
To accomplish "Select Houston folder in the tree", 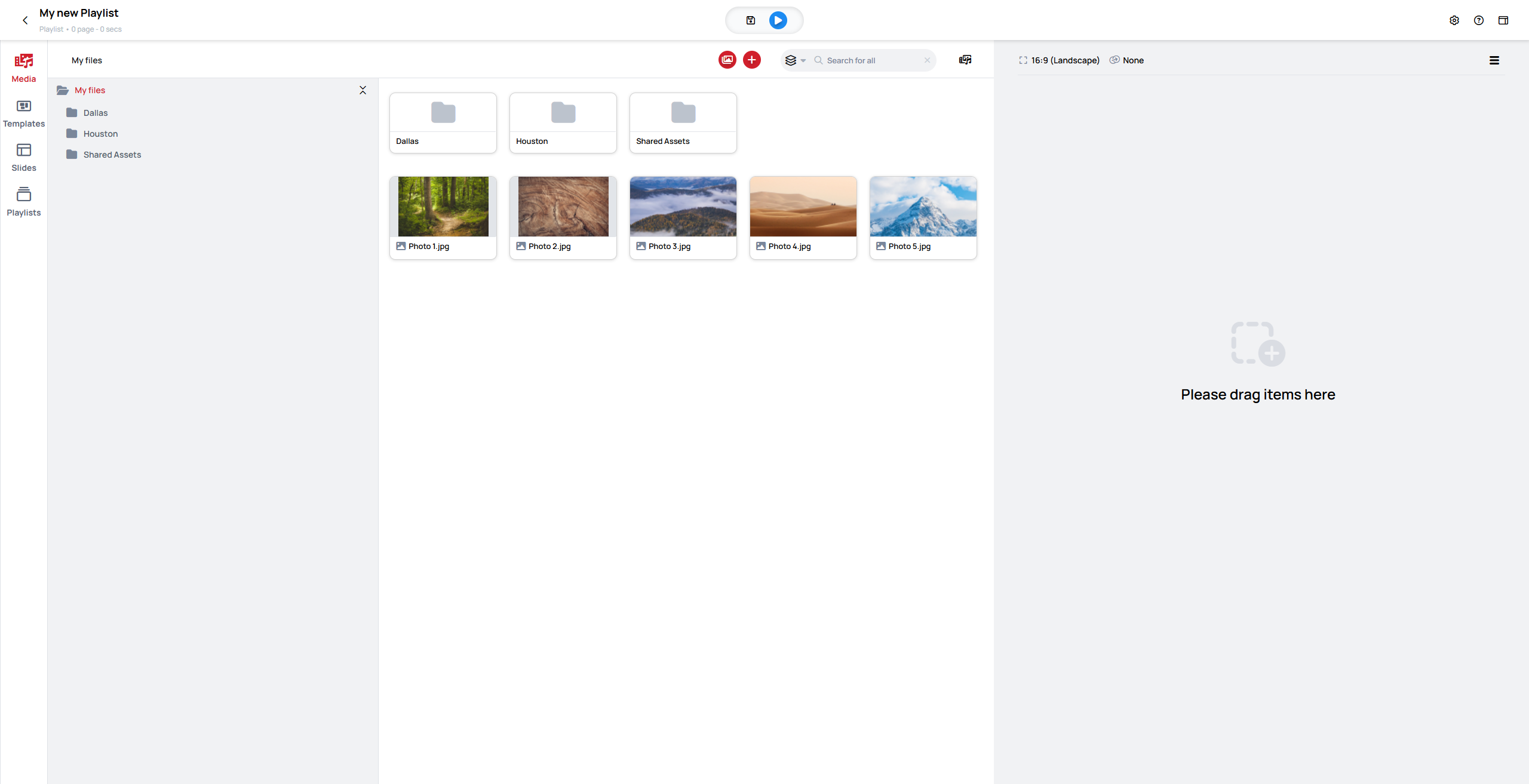I will point(100,134).
